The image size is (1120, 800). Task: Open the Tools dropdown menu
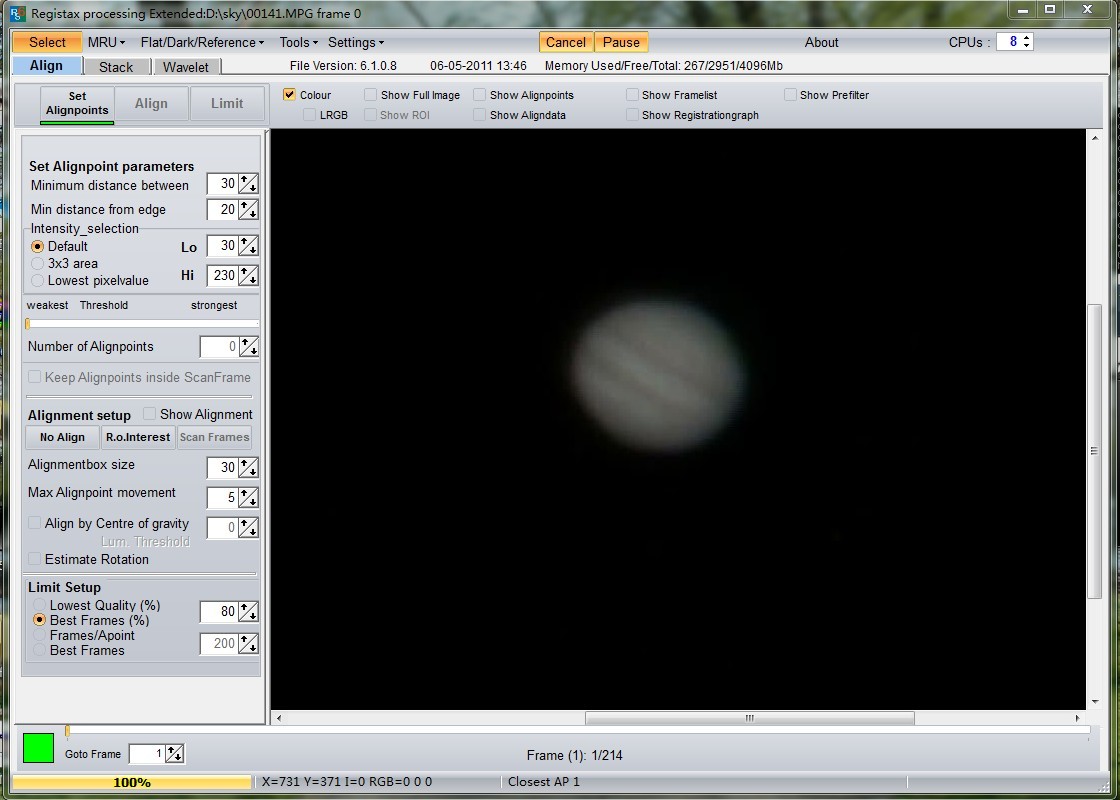pyautogui.click(x=299, y=42)
